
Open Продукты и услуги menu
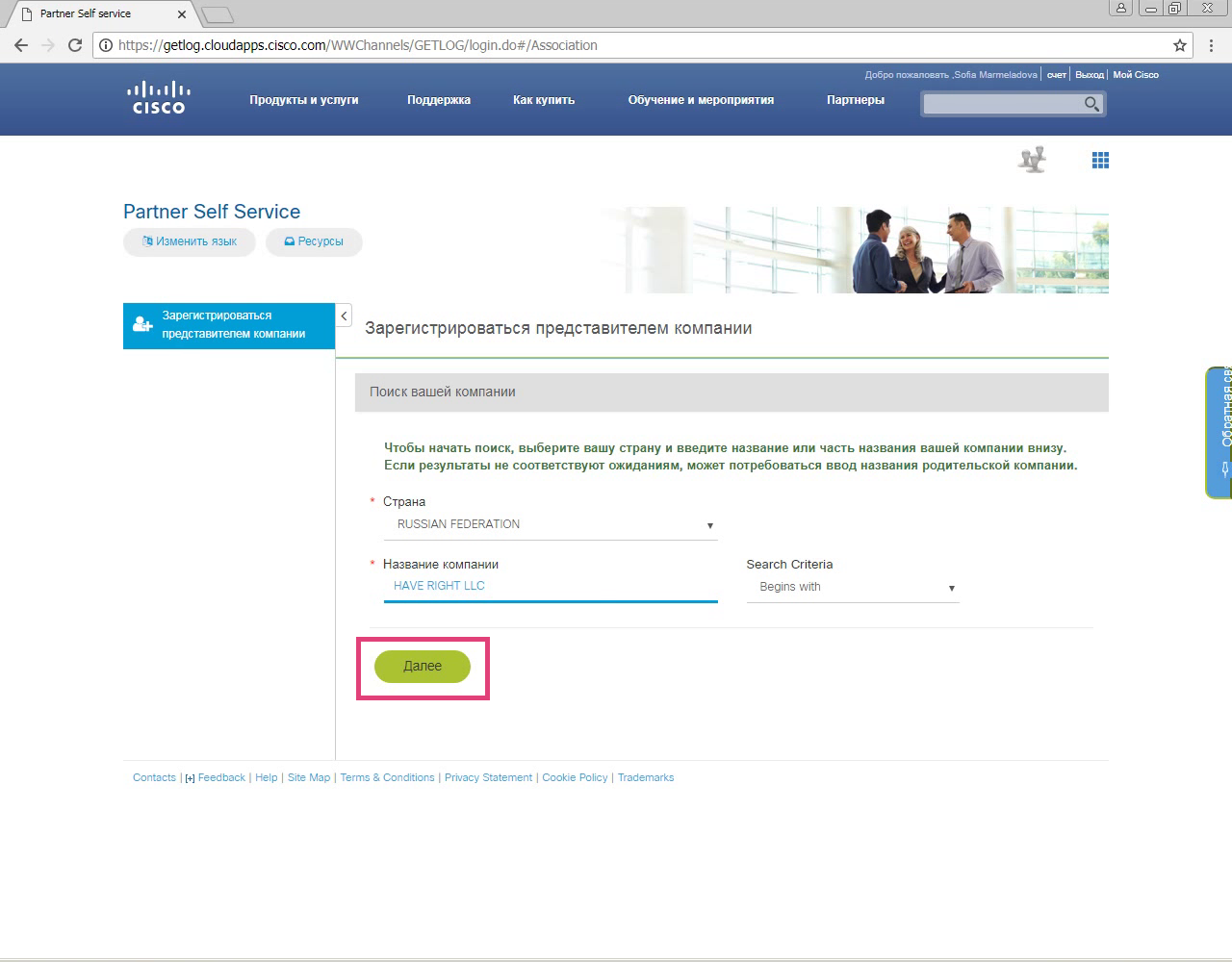tap(304, 100)
